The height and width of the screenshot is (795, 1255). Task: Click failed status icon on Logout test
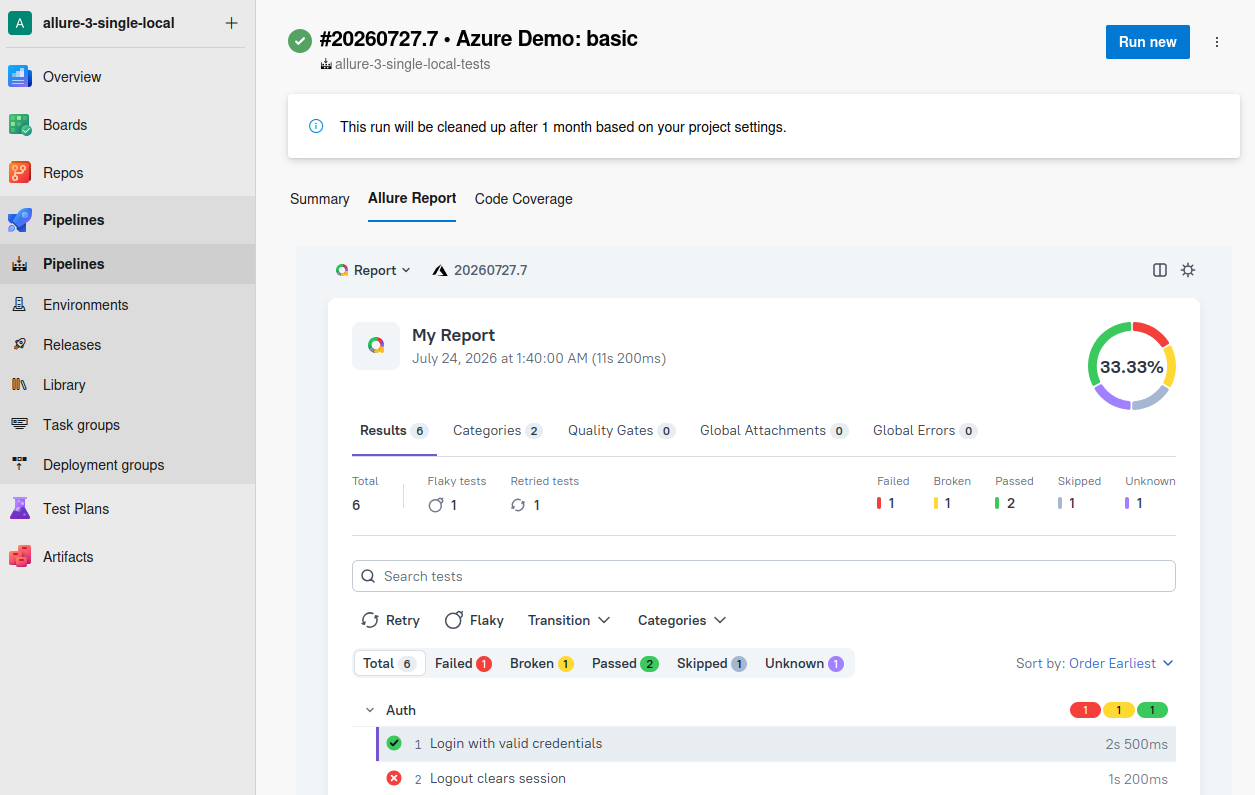[394, 778]
